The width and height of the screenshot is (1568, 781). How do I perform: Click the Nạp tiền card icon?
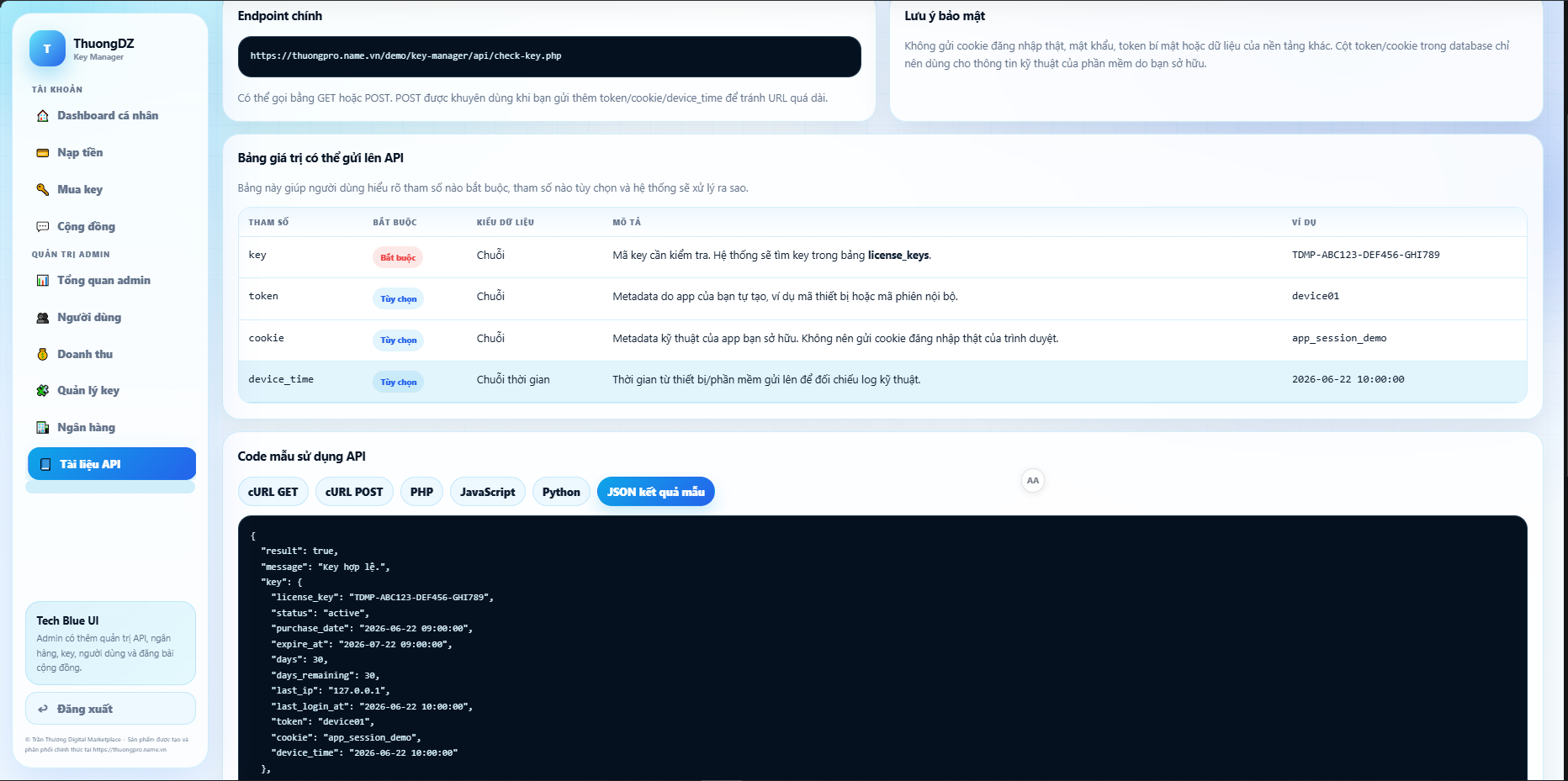pos(43,153)
